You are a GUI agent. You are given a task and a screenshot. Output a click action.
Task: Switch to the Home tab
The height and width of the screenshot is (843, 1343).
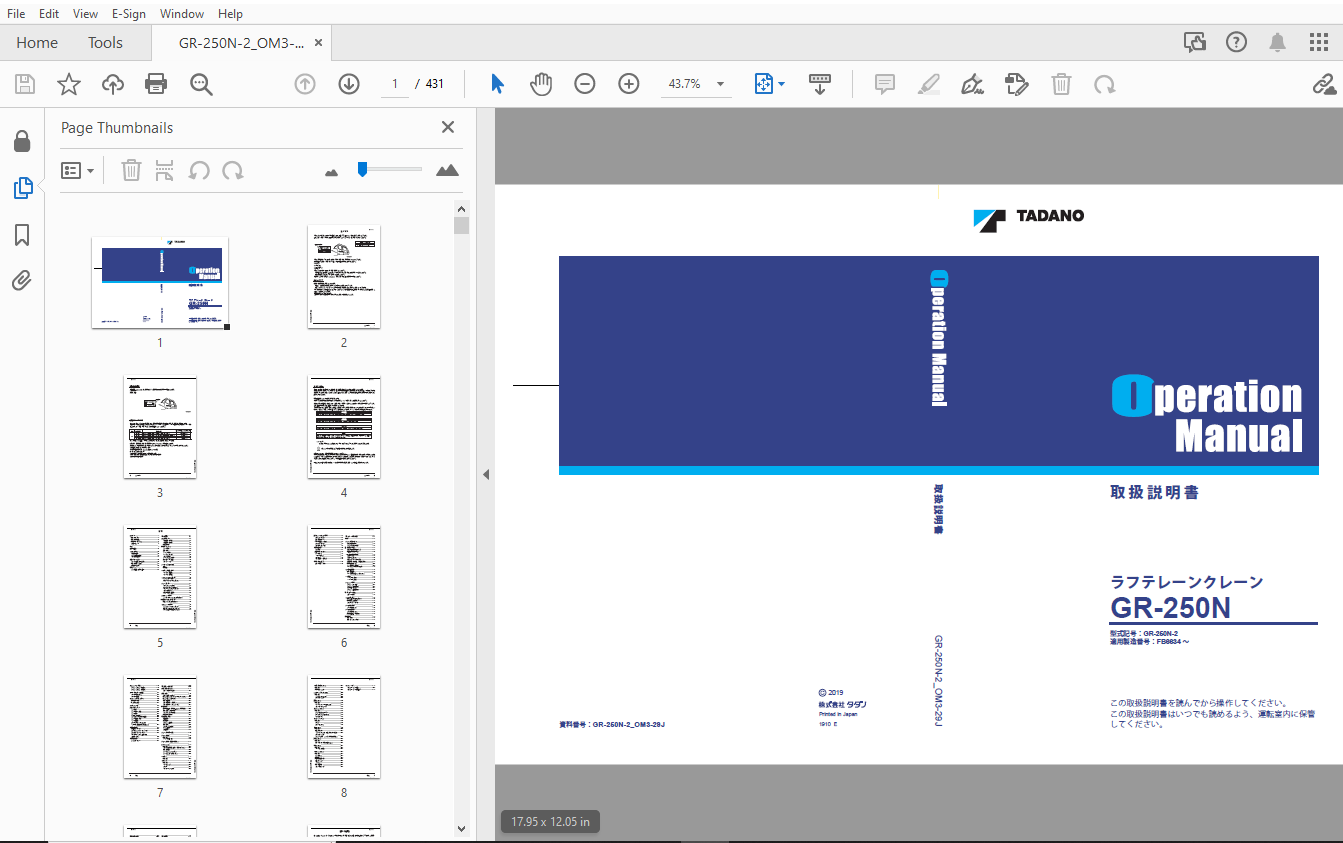tap(37, 42)
